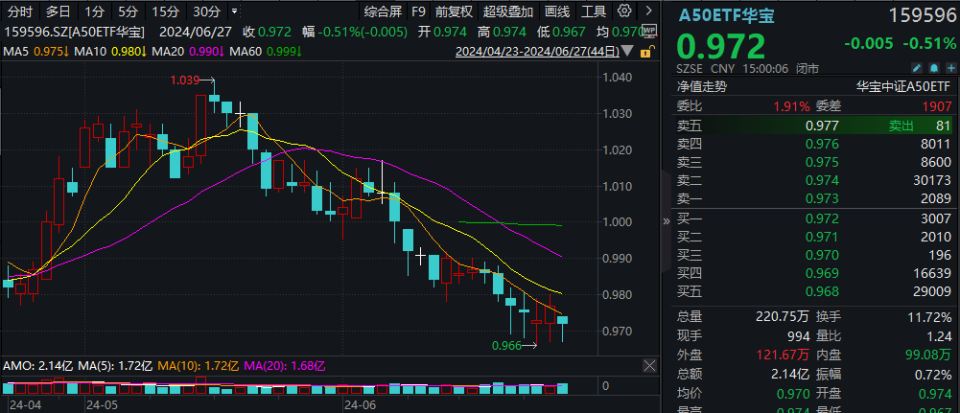Click the 换手 11.72% value
The width and height of the screenshot is (960, 413).
[931, 317]
